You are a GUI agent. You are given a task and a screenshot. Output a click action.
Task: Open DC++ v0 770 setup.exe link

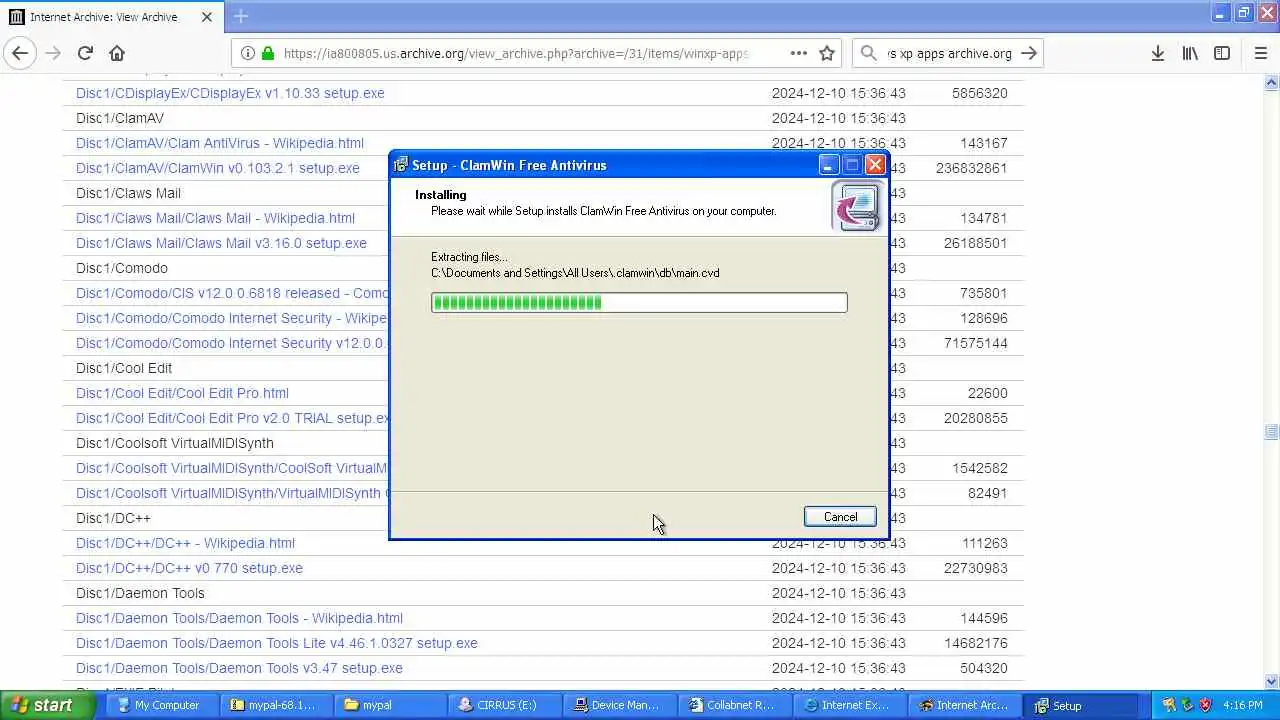(x=189, y=568)
